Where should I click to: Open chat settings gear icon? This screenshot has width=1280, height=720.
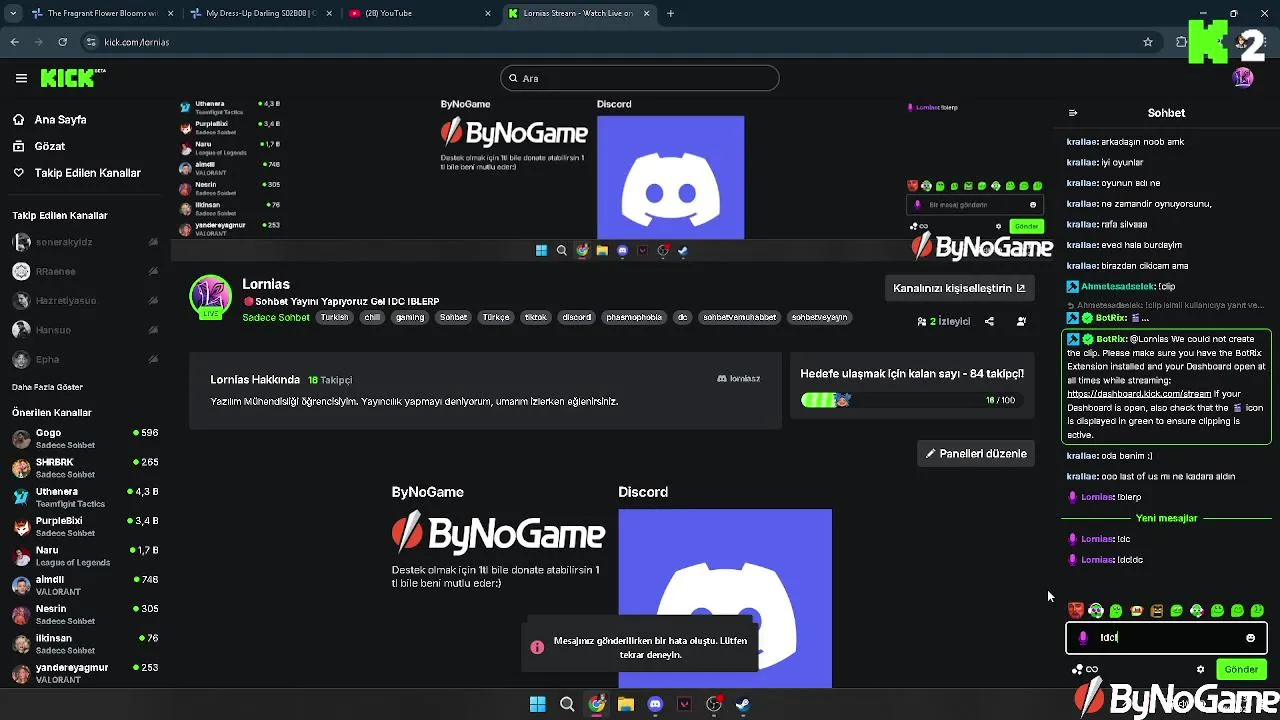coord(1201,670)
